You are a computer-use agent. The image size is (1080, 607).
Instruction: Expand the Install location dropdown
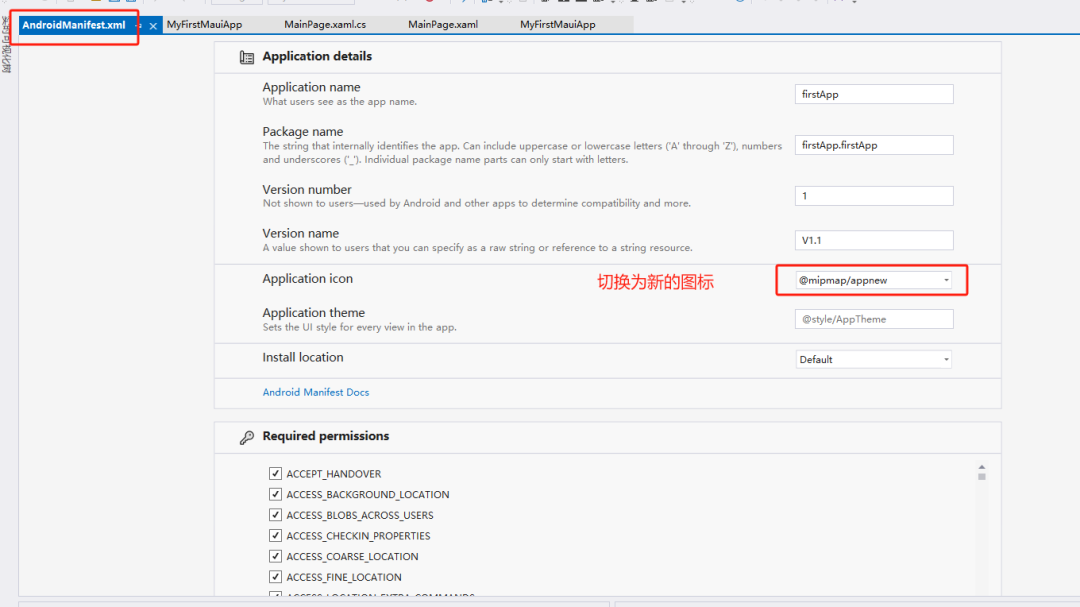click(946, 360)
